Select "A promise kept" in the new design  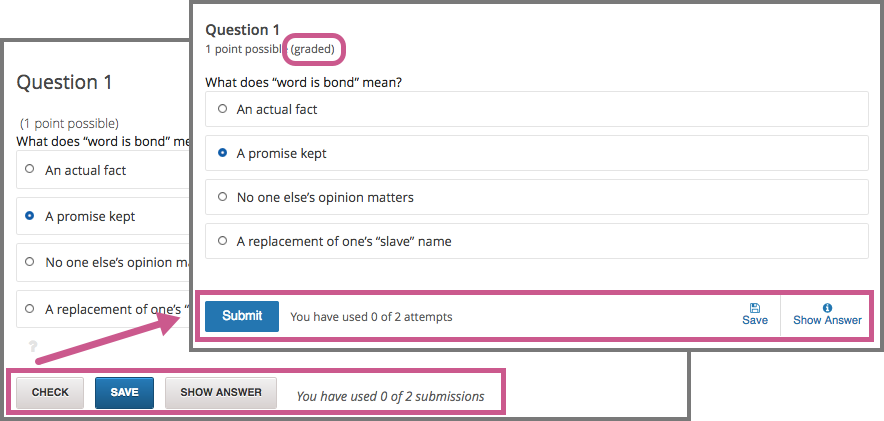pyautogui.click(x=222, y=153)
